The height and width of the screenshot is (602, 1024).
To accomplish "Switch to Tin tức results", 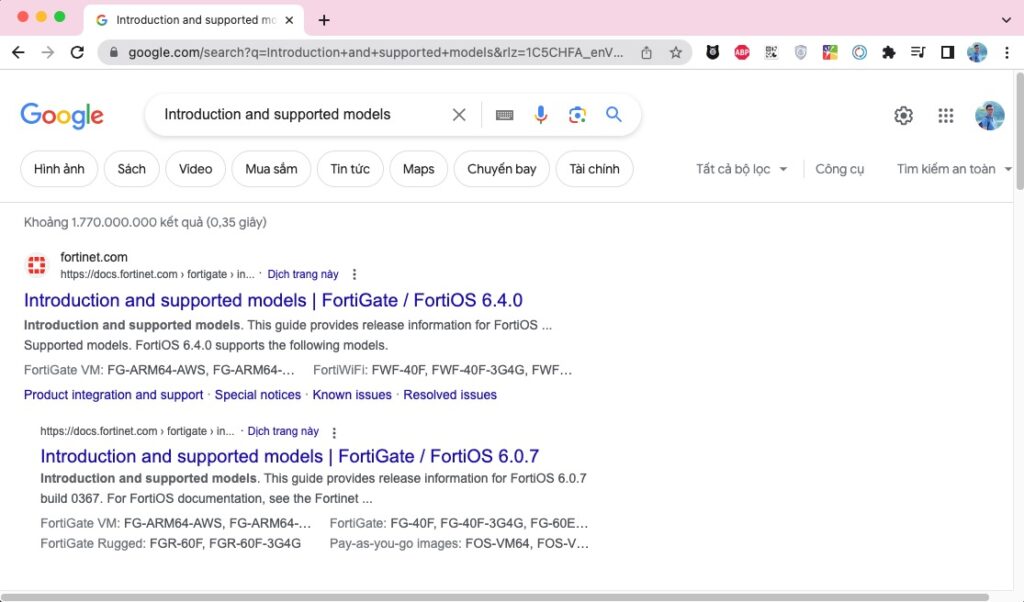I will [x=350, y=169].
